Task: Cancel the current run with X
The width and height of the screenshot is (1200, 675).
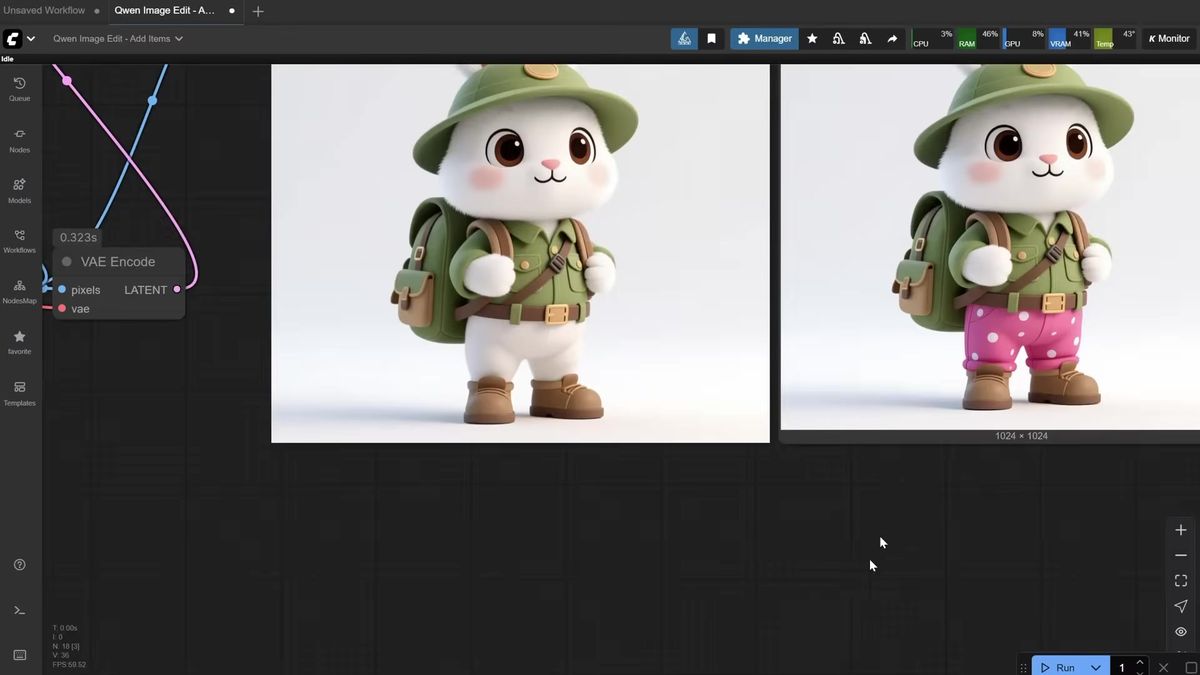Action: (x=1163, y=667)
